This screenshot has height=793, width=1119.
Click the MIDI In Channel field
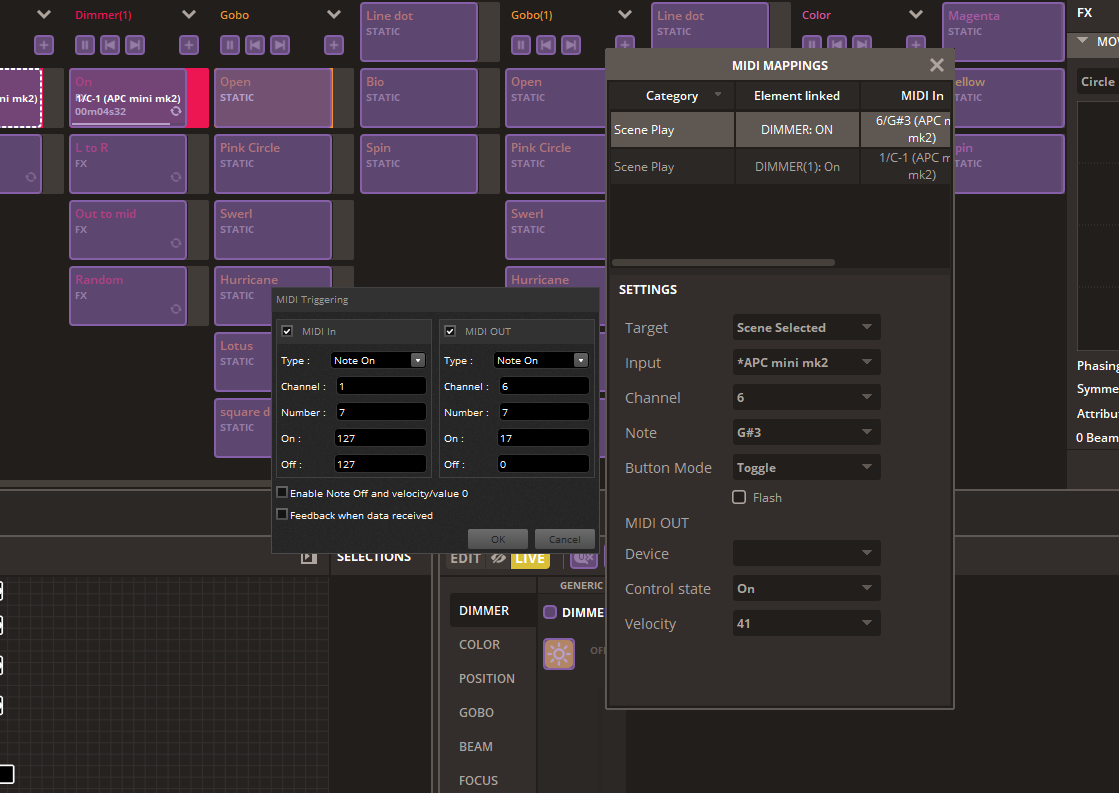point(380,386)
